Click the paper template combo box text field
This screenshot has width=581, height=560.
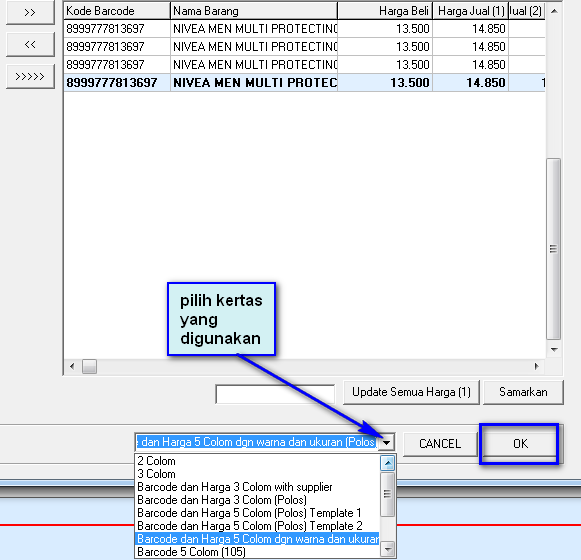click(257, 442)
